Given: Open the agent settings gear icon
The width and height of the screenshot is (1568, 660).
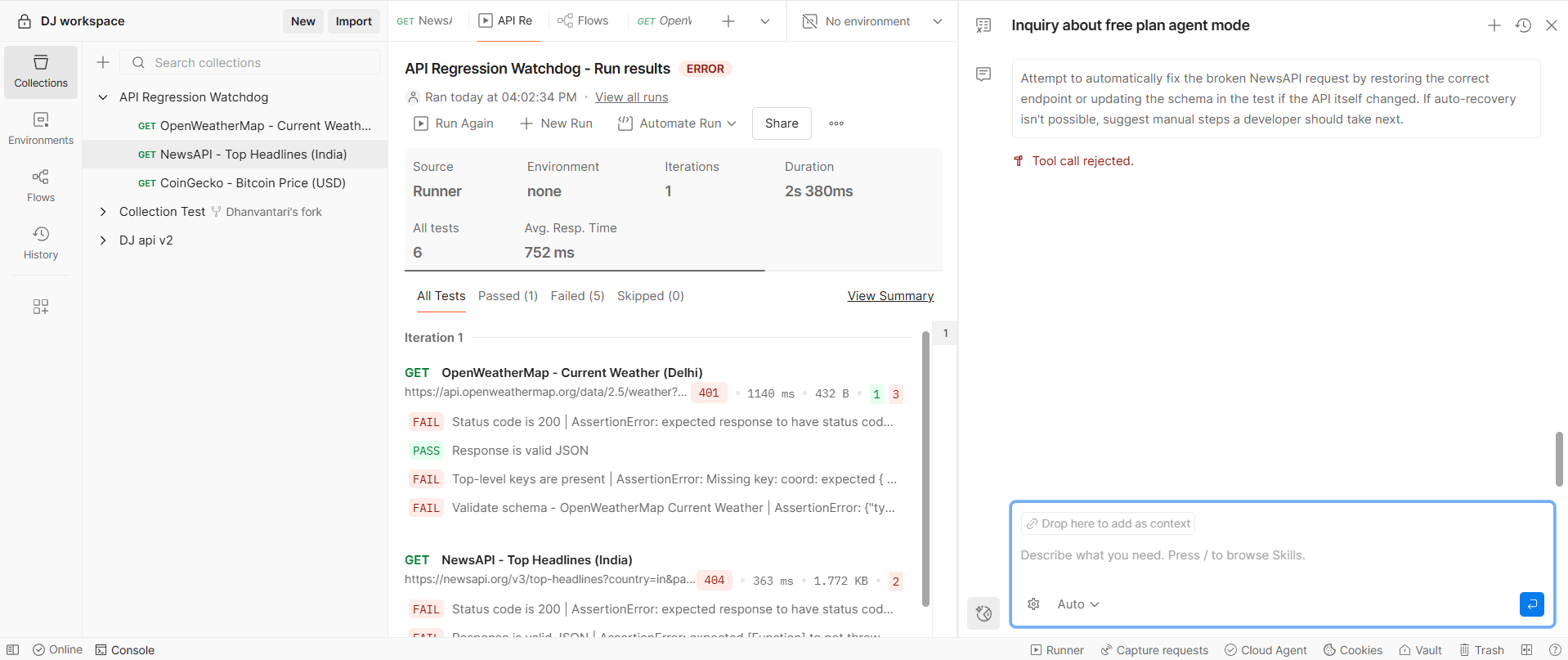Looking at the screenshot, I should (x=1034, y=604).
